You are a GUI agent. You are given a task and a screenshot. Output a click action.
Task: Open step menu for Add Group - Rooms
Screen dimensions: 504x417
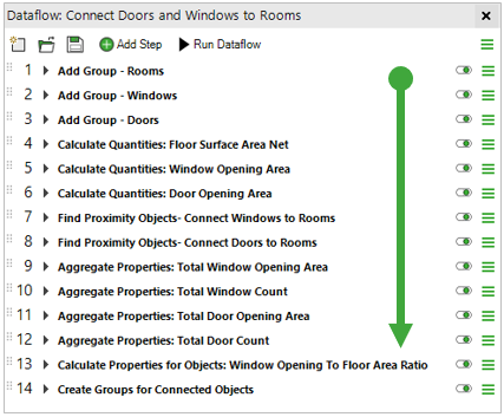pyautogui.click(x=488, y=71)
